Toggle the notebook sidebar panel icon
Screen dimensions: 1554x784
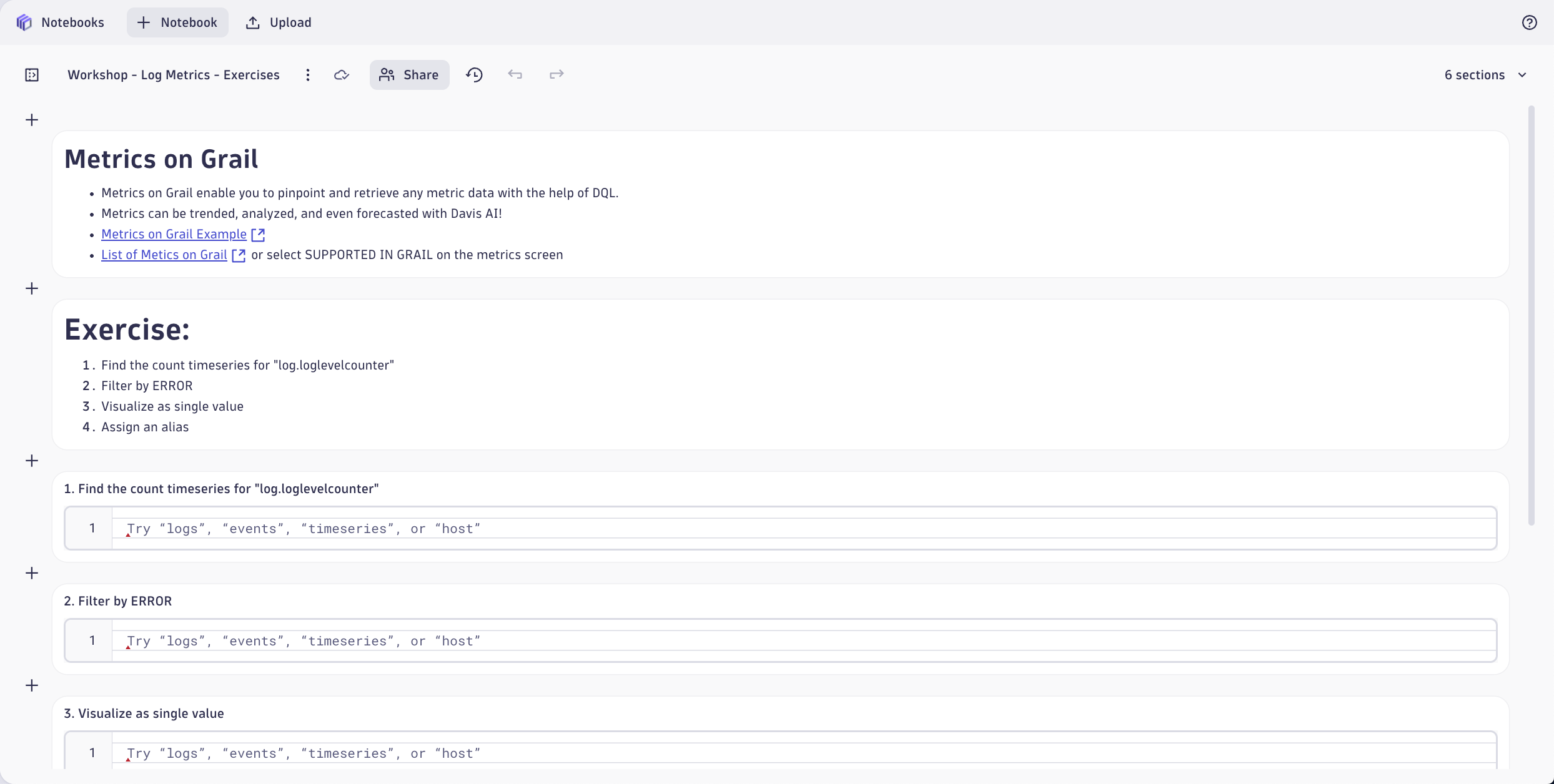32,75
